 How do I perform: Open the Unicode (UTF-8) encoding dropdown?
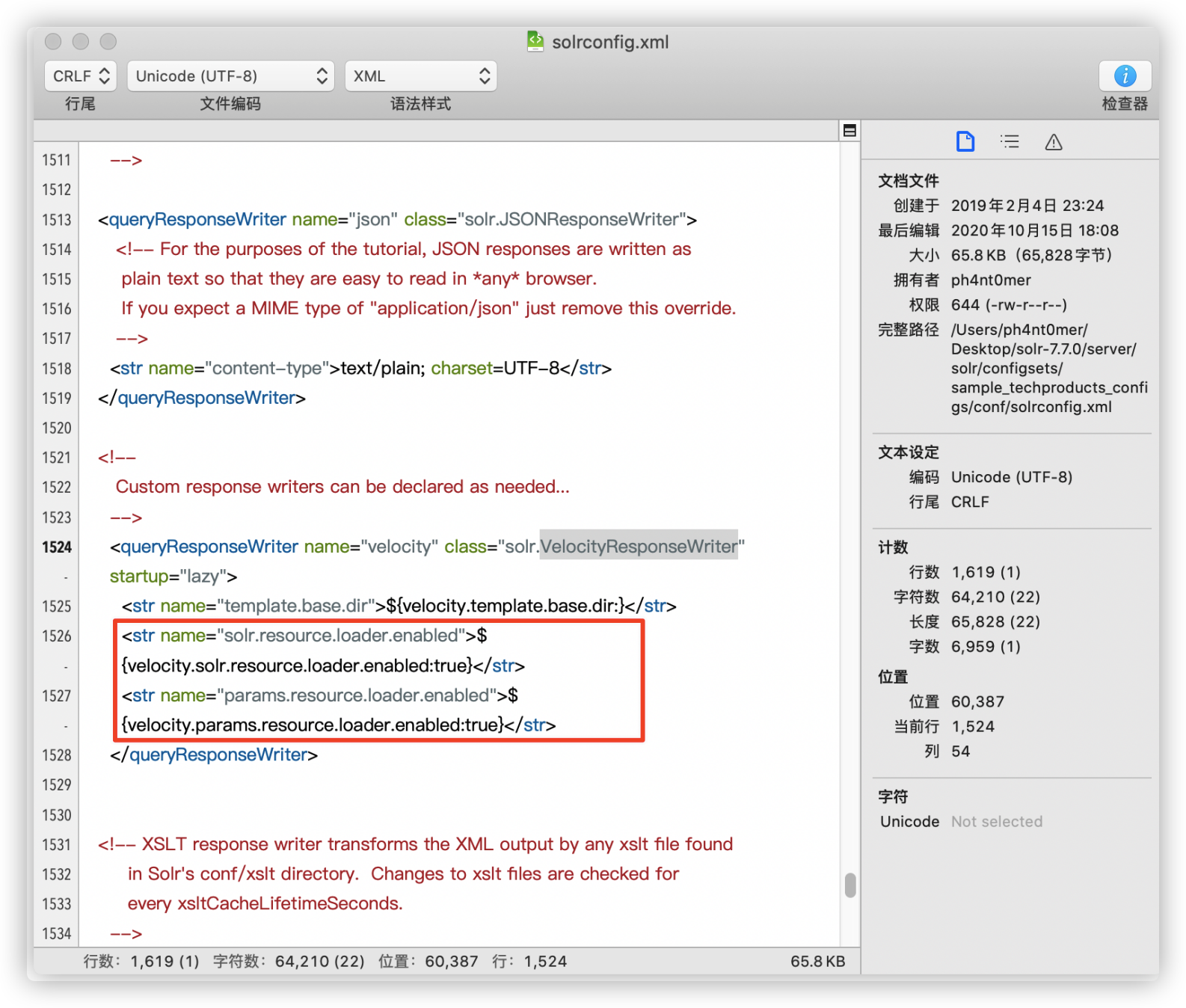230,76
